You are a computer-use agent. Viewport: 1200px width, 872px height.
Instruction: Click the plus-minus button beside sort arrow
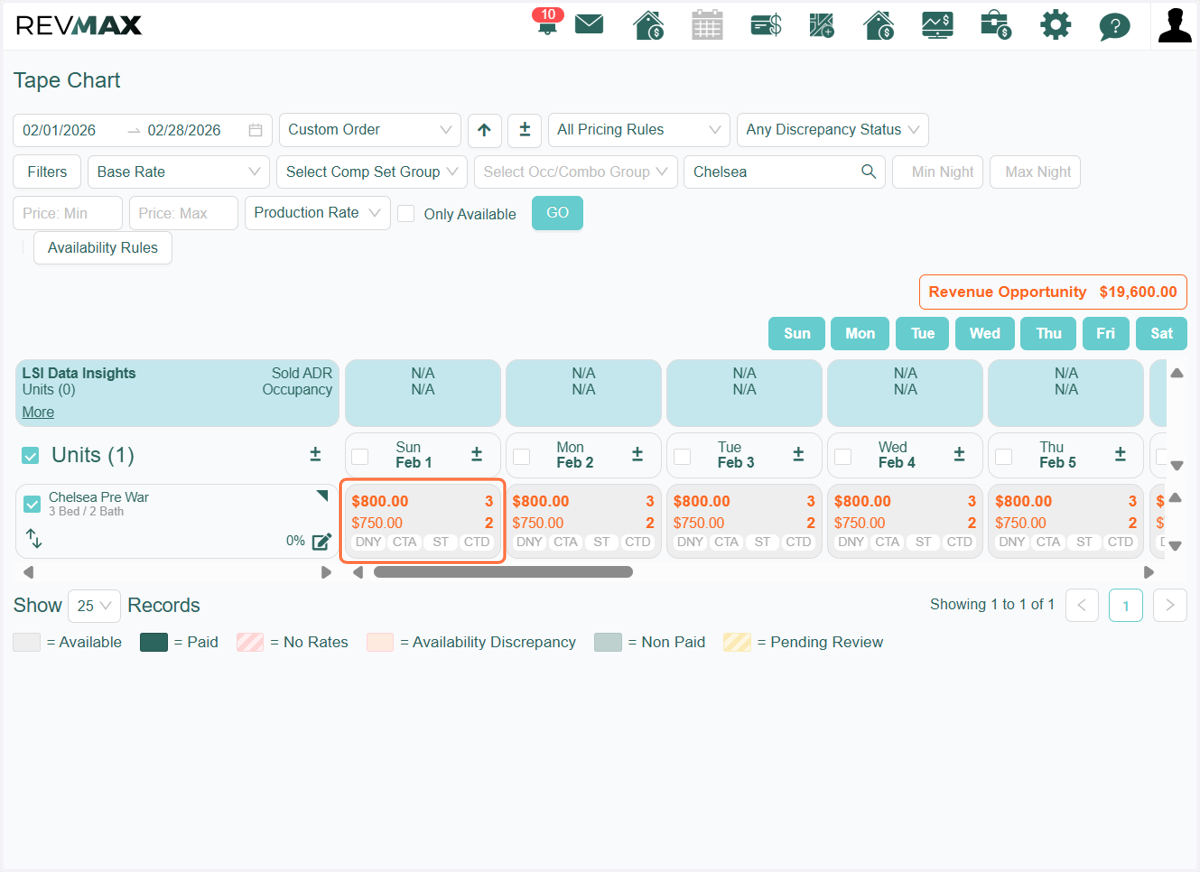click(x=525, y=130)
